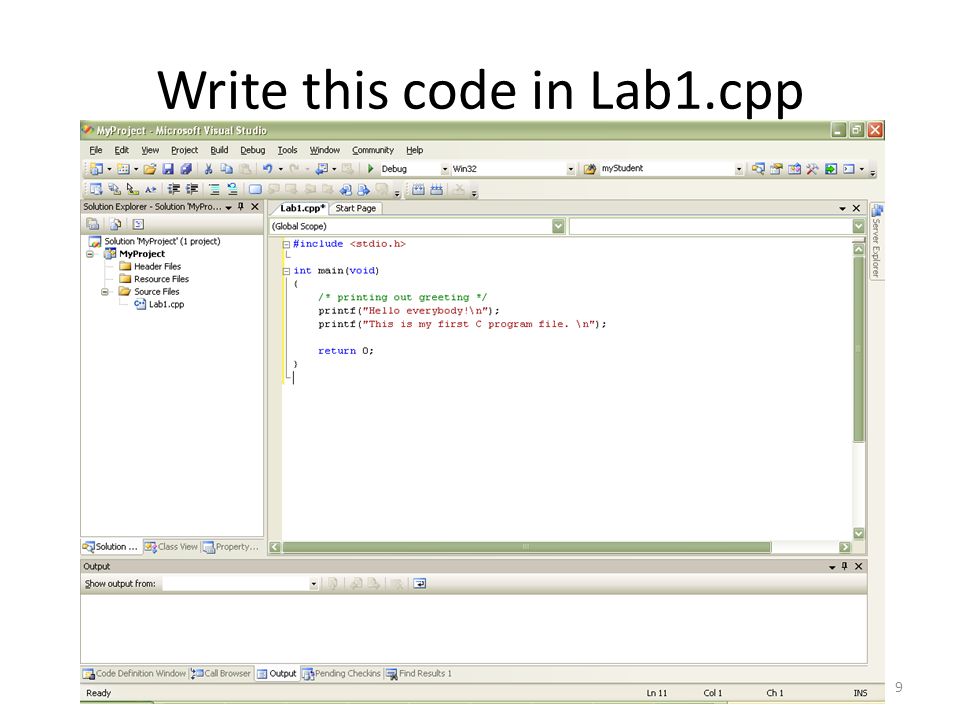This screenshot has height=720, width=960.
Task: Open the Solution Explorer toolbar icon
Action: [x=758, y=169]
